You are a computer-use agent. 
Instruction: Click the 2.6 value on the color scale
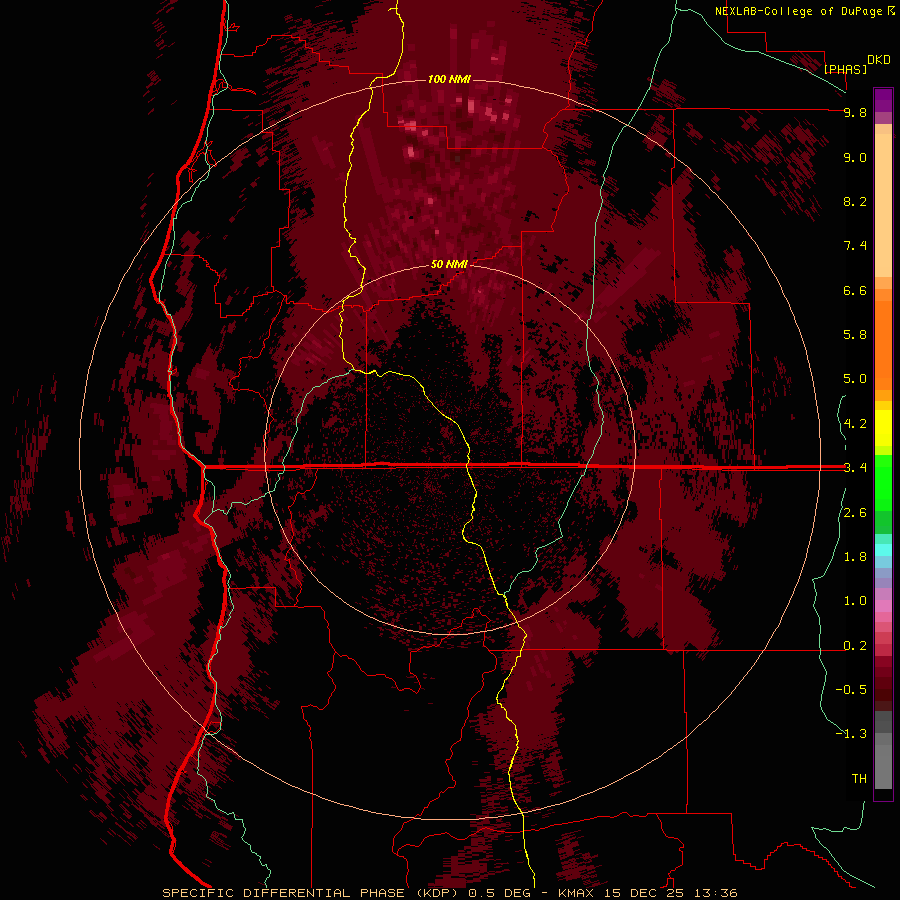tap(855, 513)
